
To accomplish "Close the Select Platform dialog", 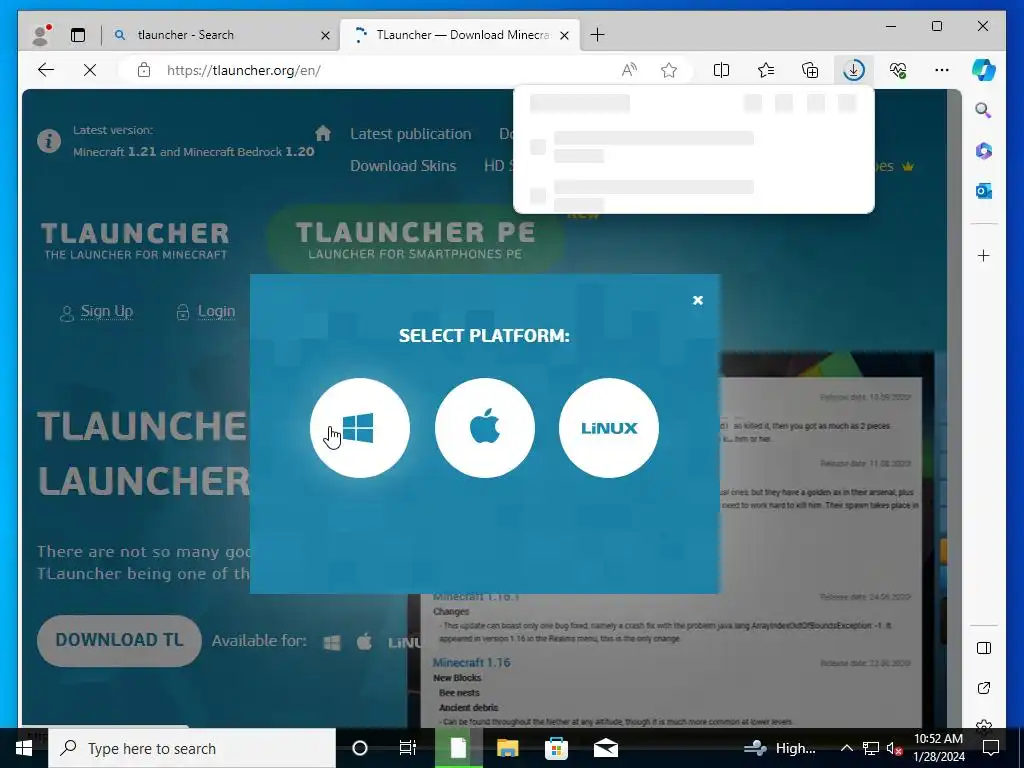I will 697,300.
